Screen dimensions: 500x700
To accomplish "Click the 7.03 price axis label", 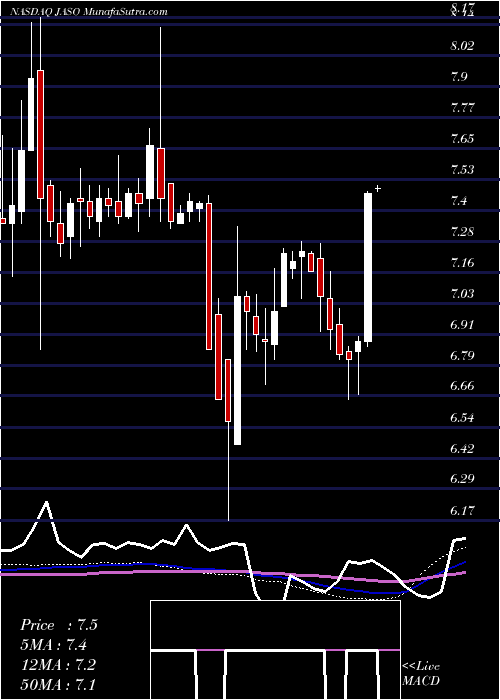I will [462, 294].
